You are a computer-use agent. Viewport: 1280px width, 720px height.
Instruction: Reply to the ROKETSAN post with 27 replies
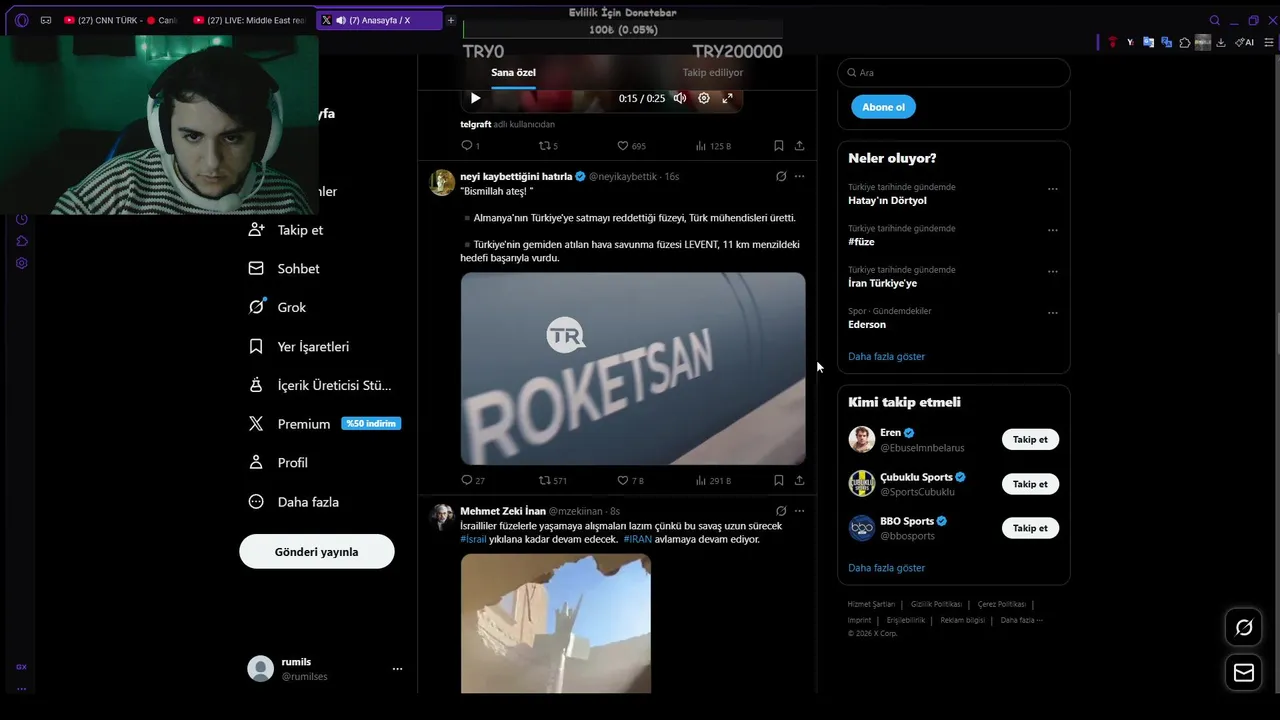coord(473,480)
